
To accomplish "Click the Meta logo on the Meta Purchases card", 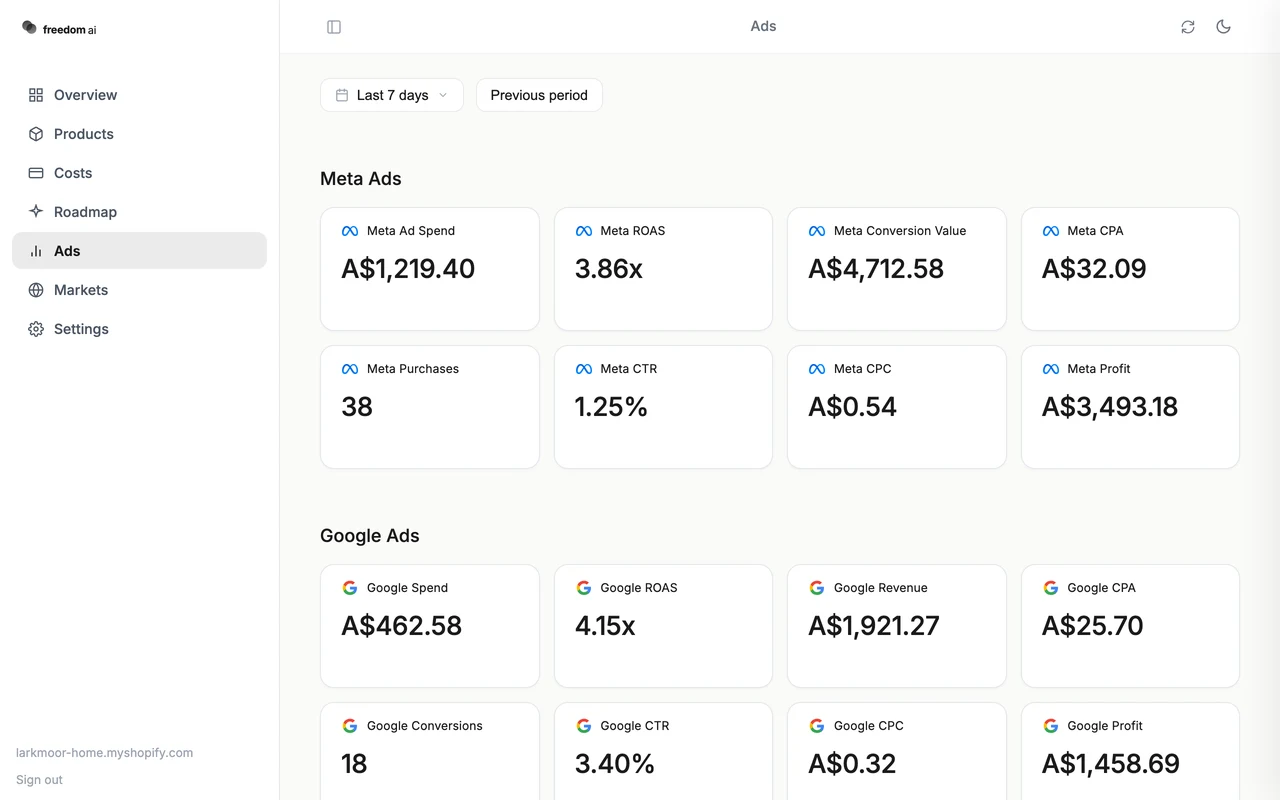I will [350, 369].
